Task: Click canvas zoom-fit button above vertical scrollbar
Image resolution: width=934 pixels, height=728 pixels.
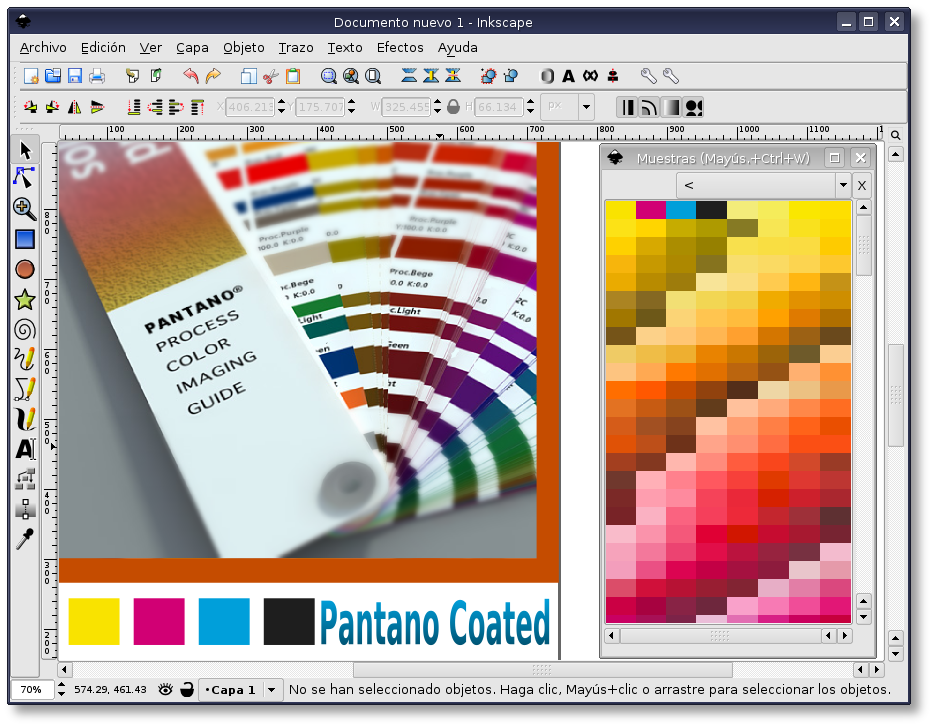Action: click(x=895, y=135)
